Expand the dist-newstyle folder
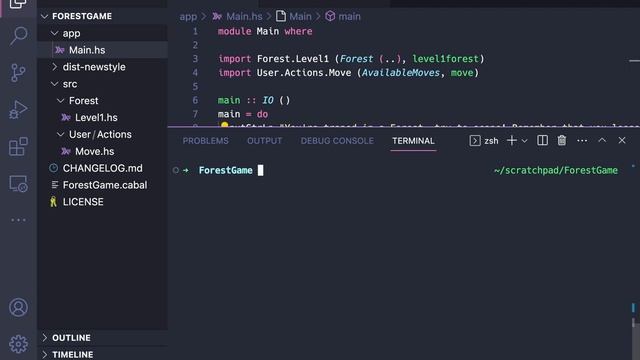The height and width of the screenshot is (360, 640). point(54,67)
